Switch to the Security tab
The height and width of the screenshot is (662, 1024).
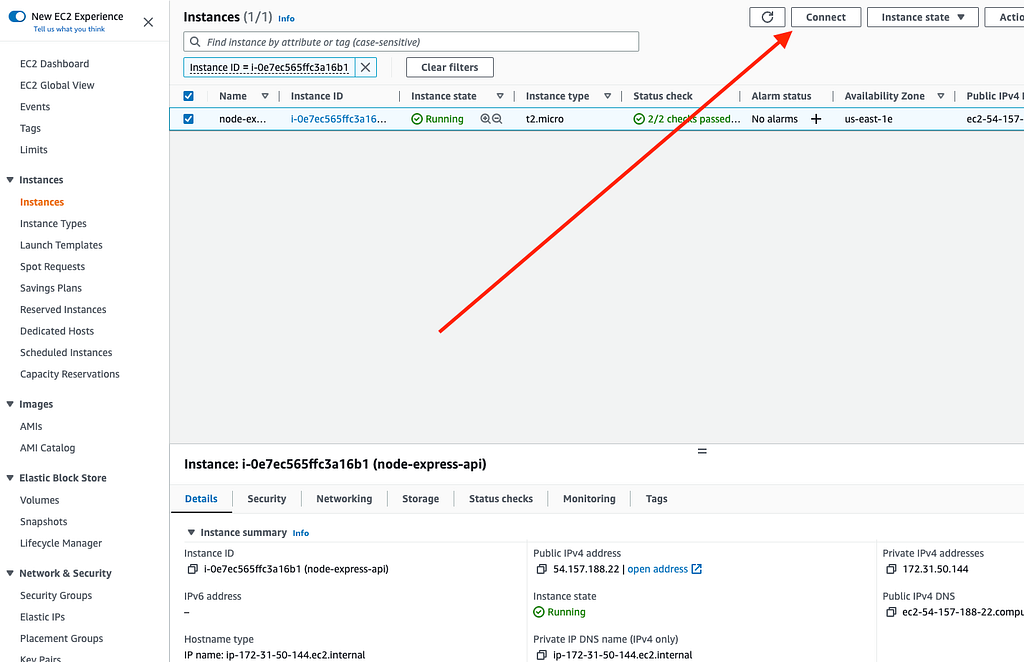[267, 498]
